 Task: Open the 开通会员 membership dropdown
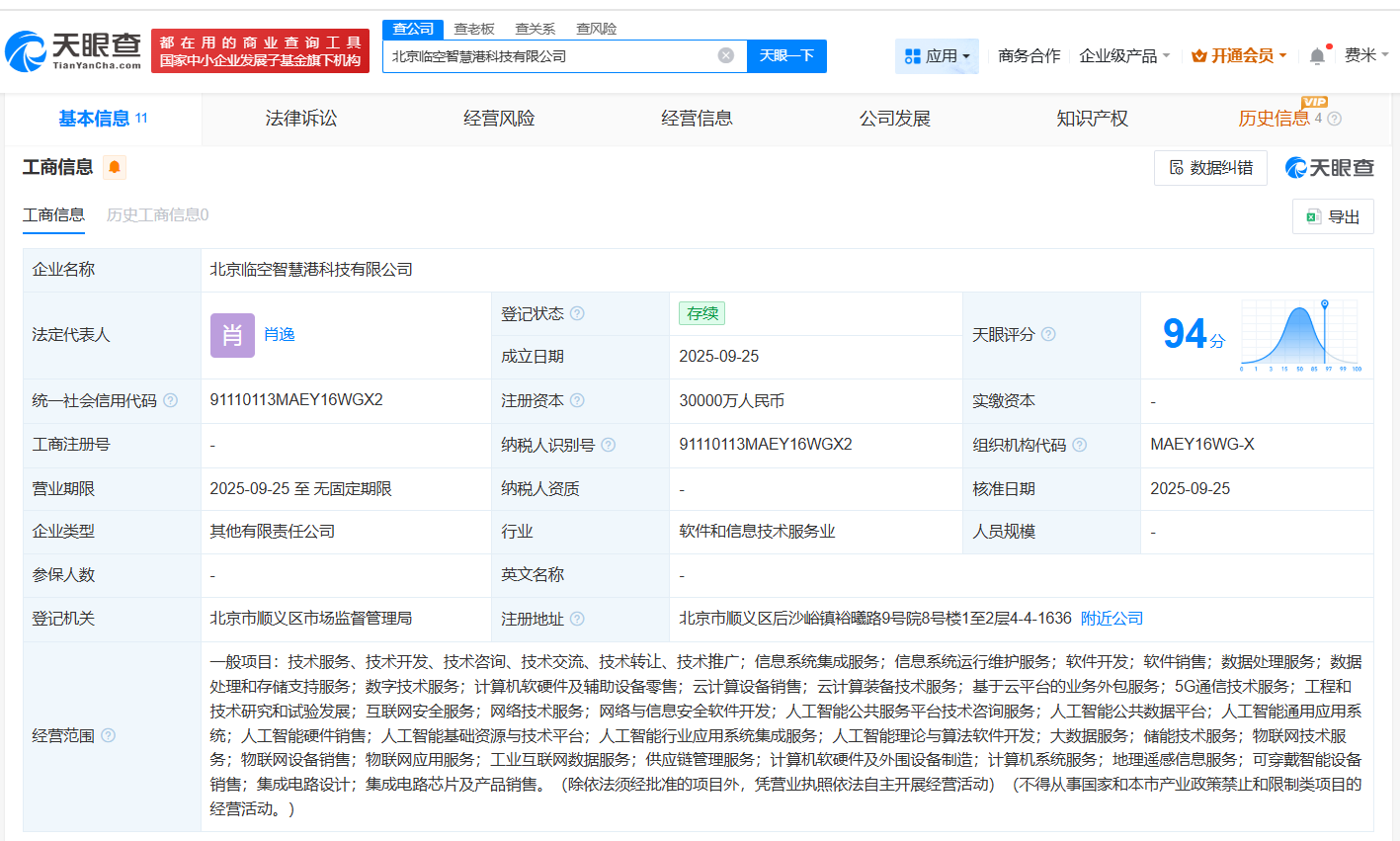click(x=1238, y=55)
